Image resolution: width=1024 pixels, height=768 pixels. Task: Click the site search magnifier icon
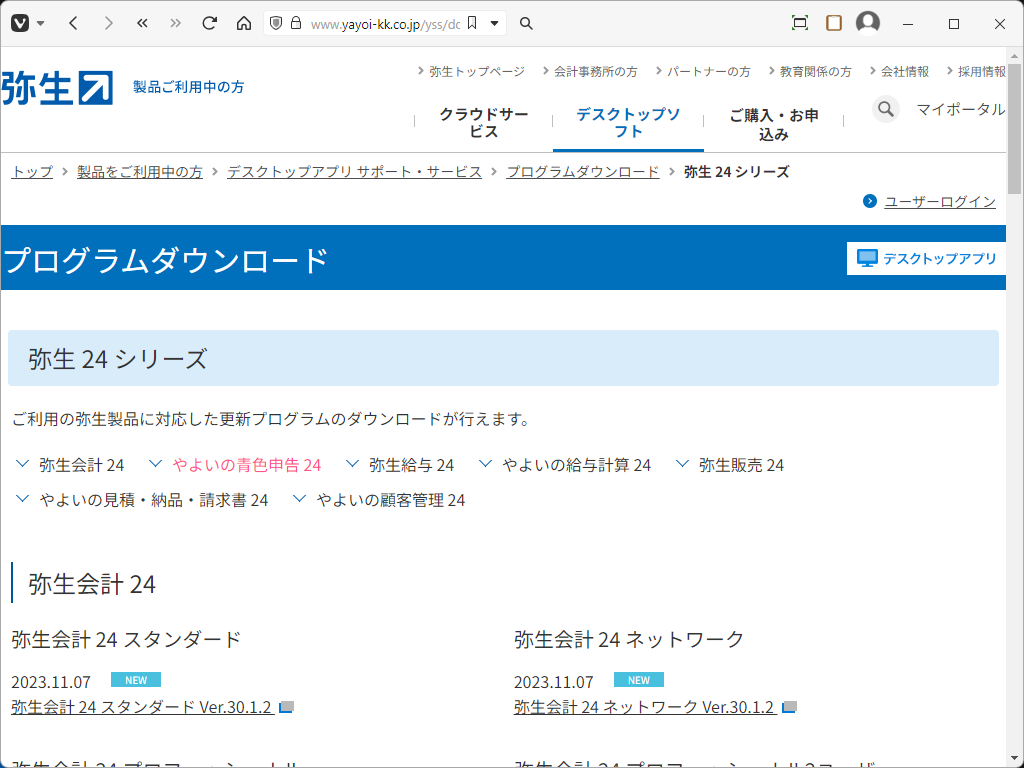[x=886, y=109]
